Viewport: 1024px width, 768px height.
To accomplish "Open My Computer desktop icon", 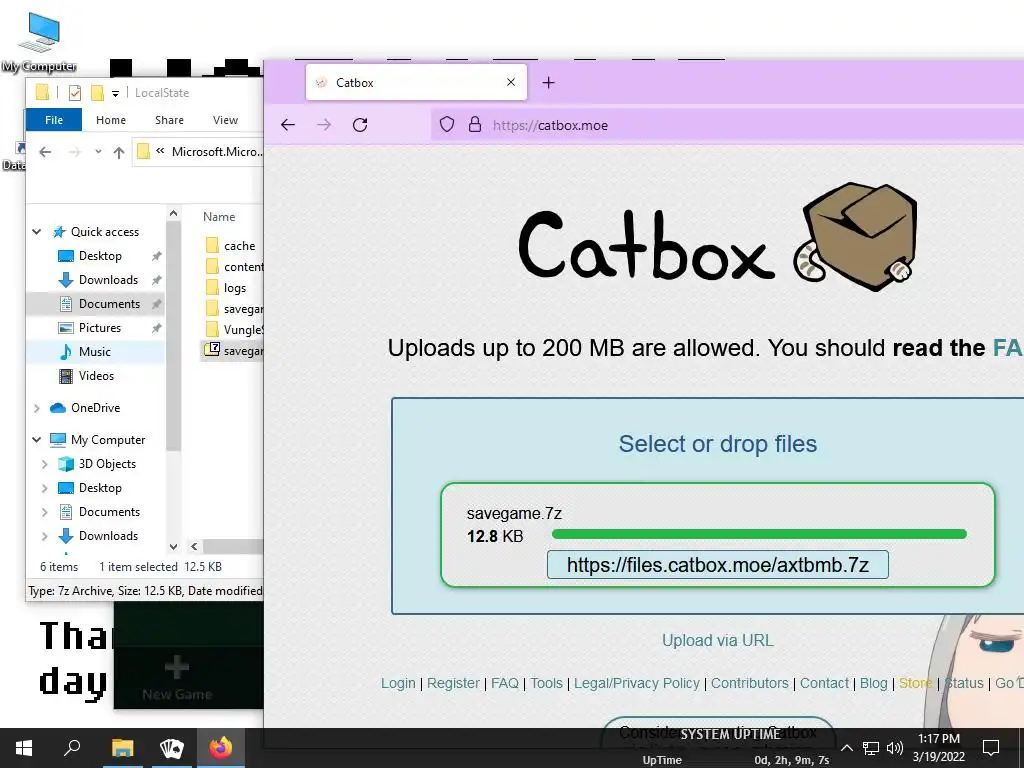I will (x=39, y=41).
